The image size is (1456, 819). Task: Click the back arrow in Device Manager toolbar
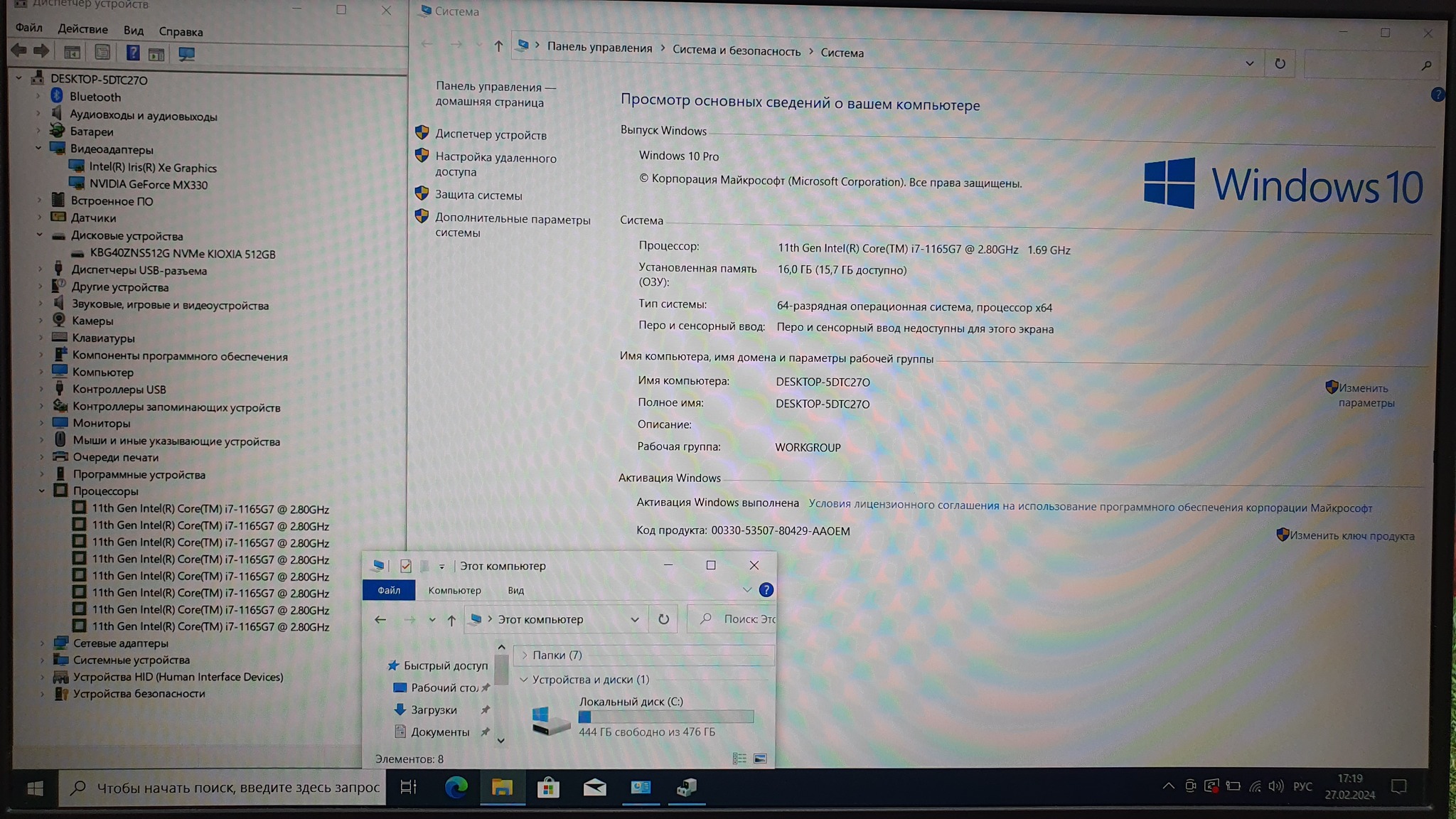(x=19, y=51)
